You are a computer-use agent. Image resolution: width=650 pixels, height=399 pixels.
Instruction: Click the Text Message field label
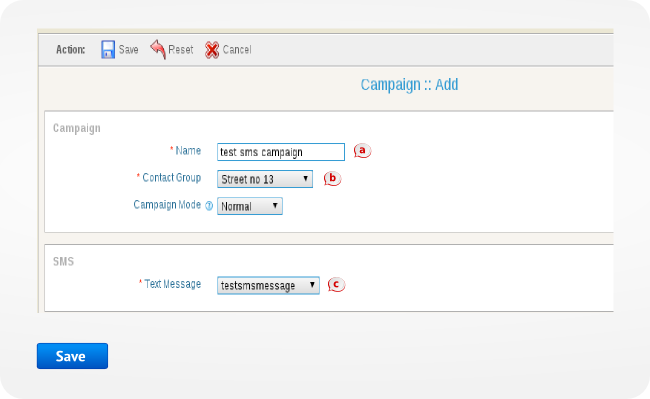172,284
